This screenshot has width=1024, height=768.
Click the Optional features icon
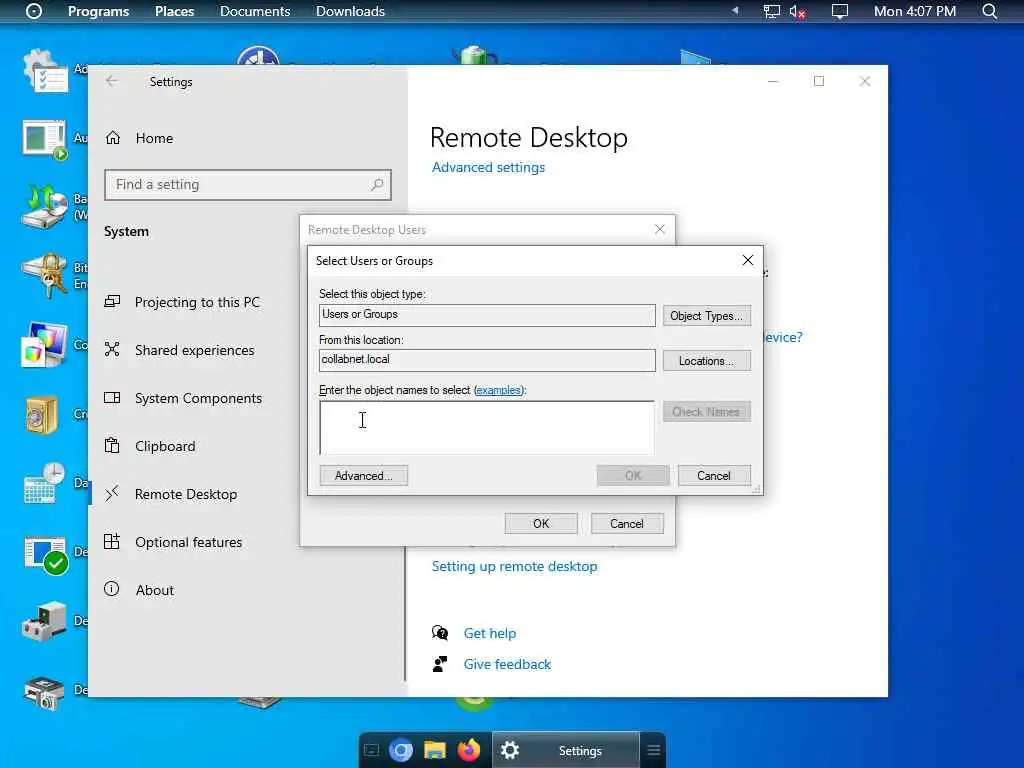pos(112,541)
